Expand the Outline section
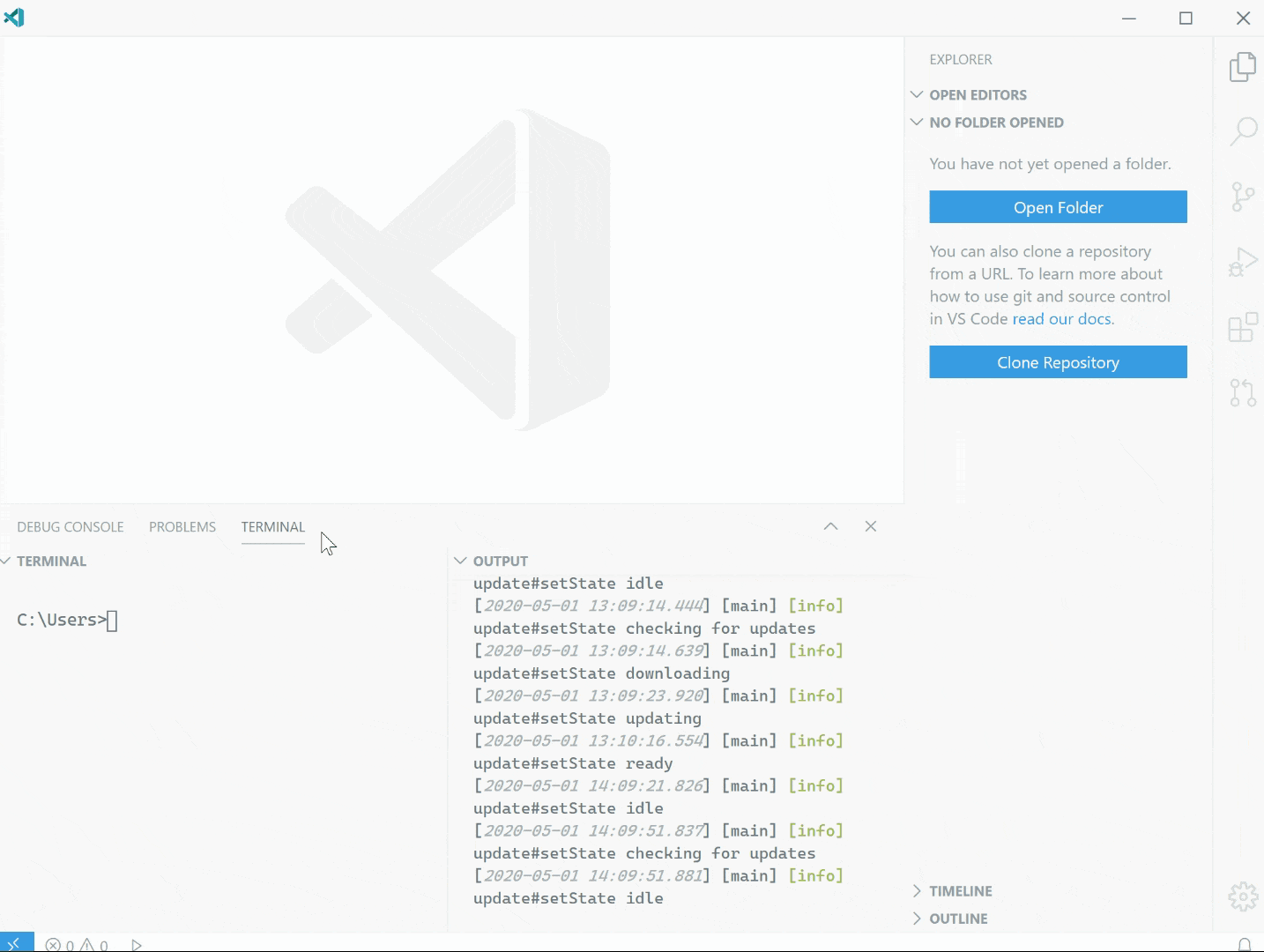Viewport: 1264px width, 952px height. (x=957, y=919)
